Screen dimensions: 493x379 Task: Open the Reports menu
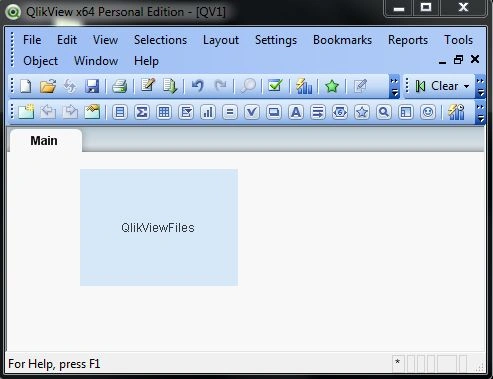click(408, 40)
